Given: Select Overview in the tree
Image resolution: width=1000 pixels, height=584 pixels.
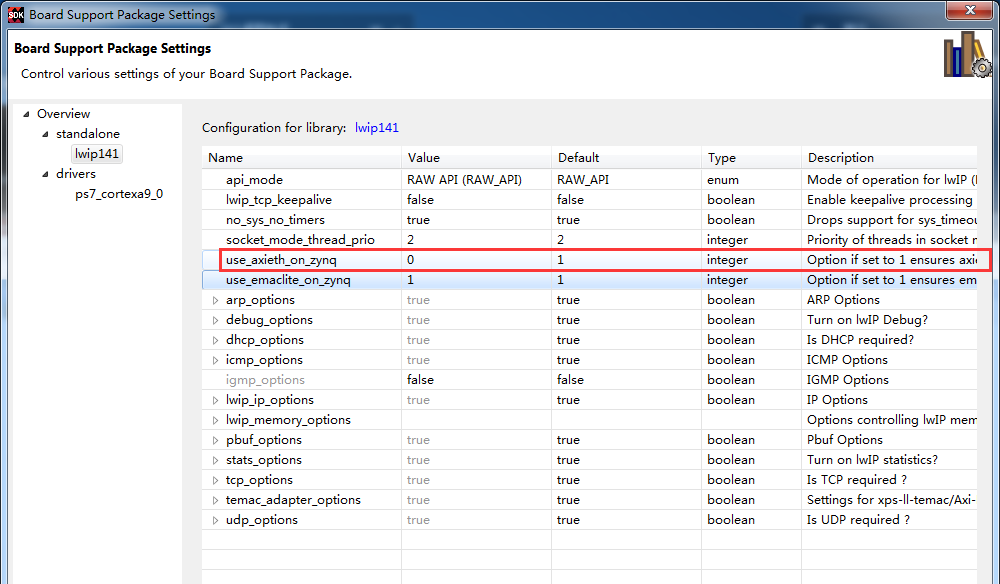Looking at the screenshot, I should tap(63, 113).
